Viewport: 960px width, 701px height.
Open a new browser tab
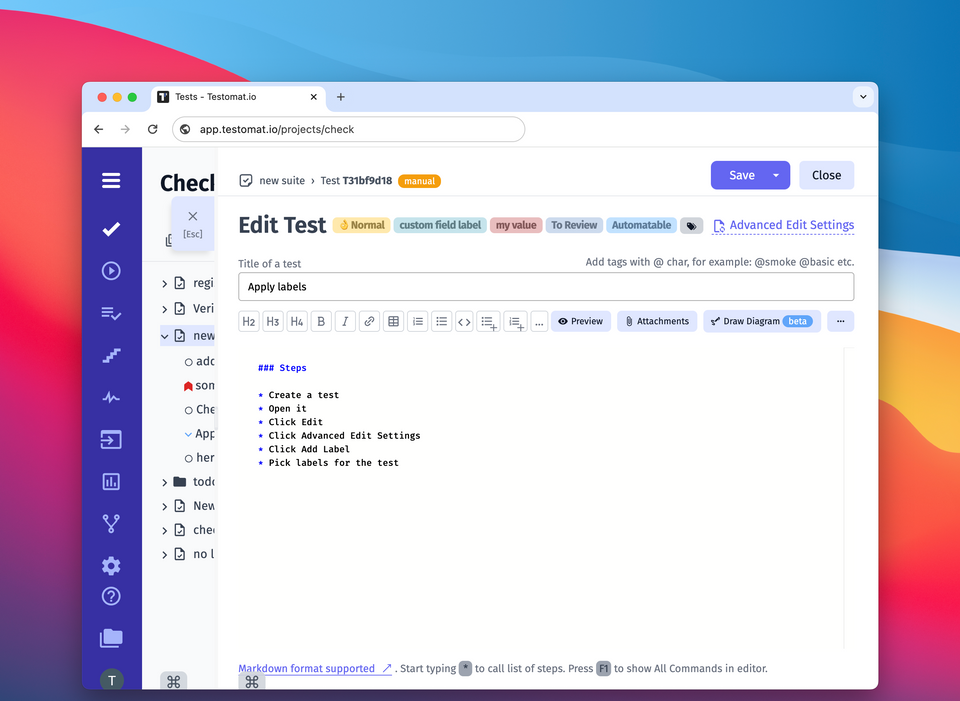click(340, 97)
